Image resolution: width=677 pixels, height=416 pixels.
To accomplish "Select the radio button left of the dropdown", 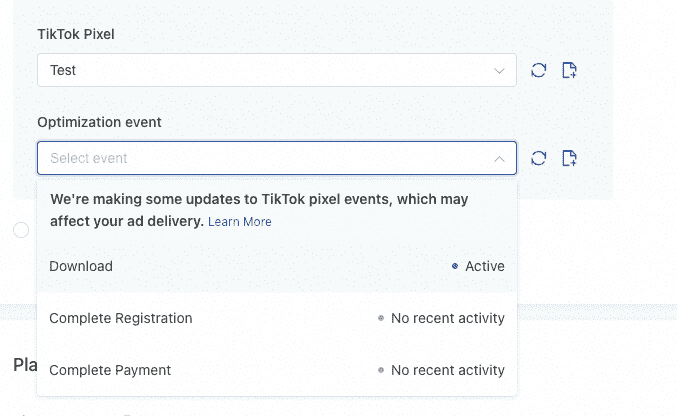I will pos(21,230).
